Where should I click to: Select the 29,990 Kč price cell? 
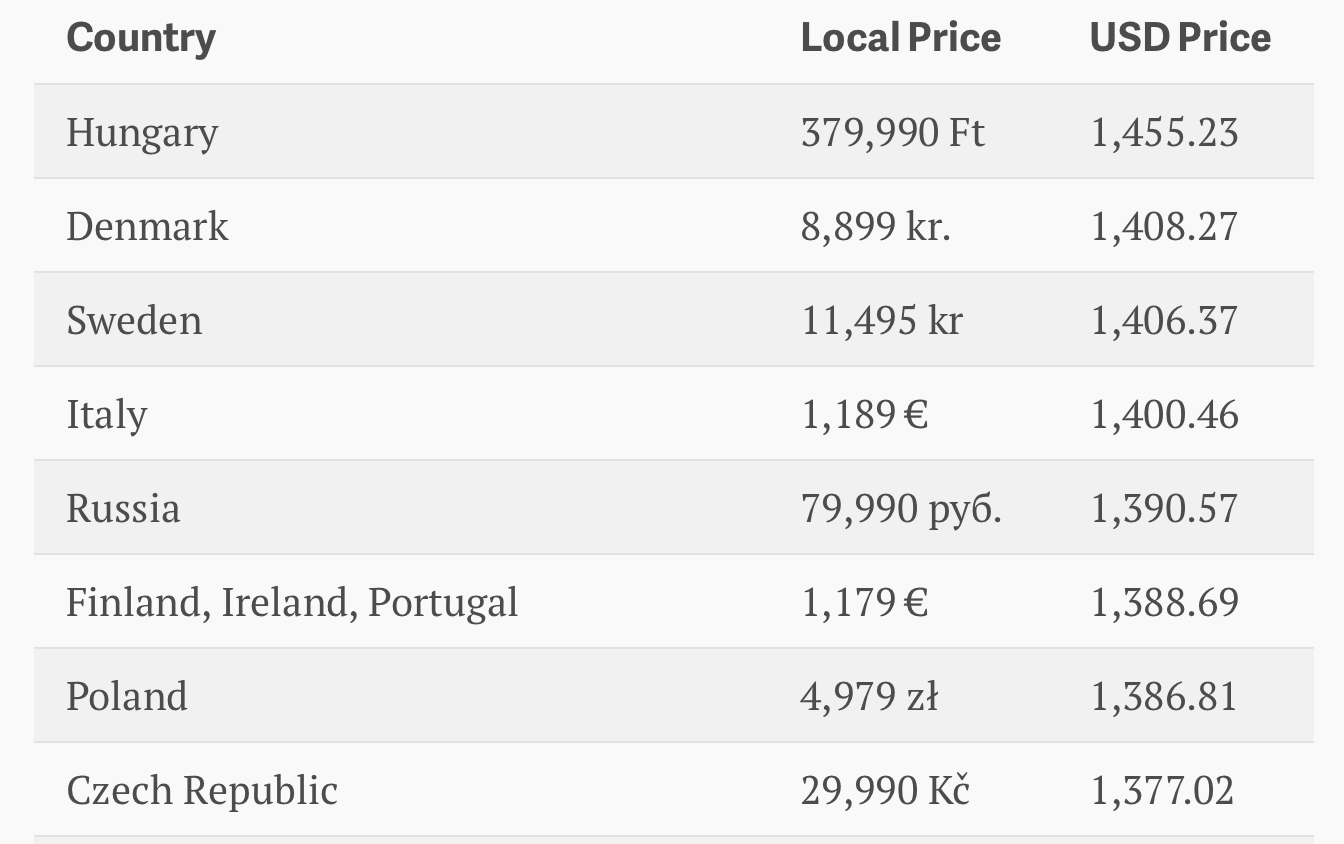(x=885, y=791)
